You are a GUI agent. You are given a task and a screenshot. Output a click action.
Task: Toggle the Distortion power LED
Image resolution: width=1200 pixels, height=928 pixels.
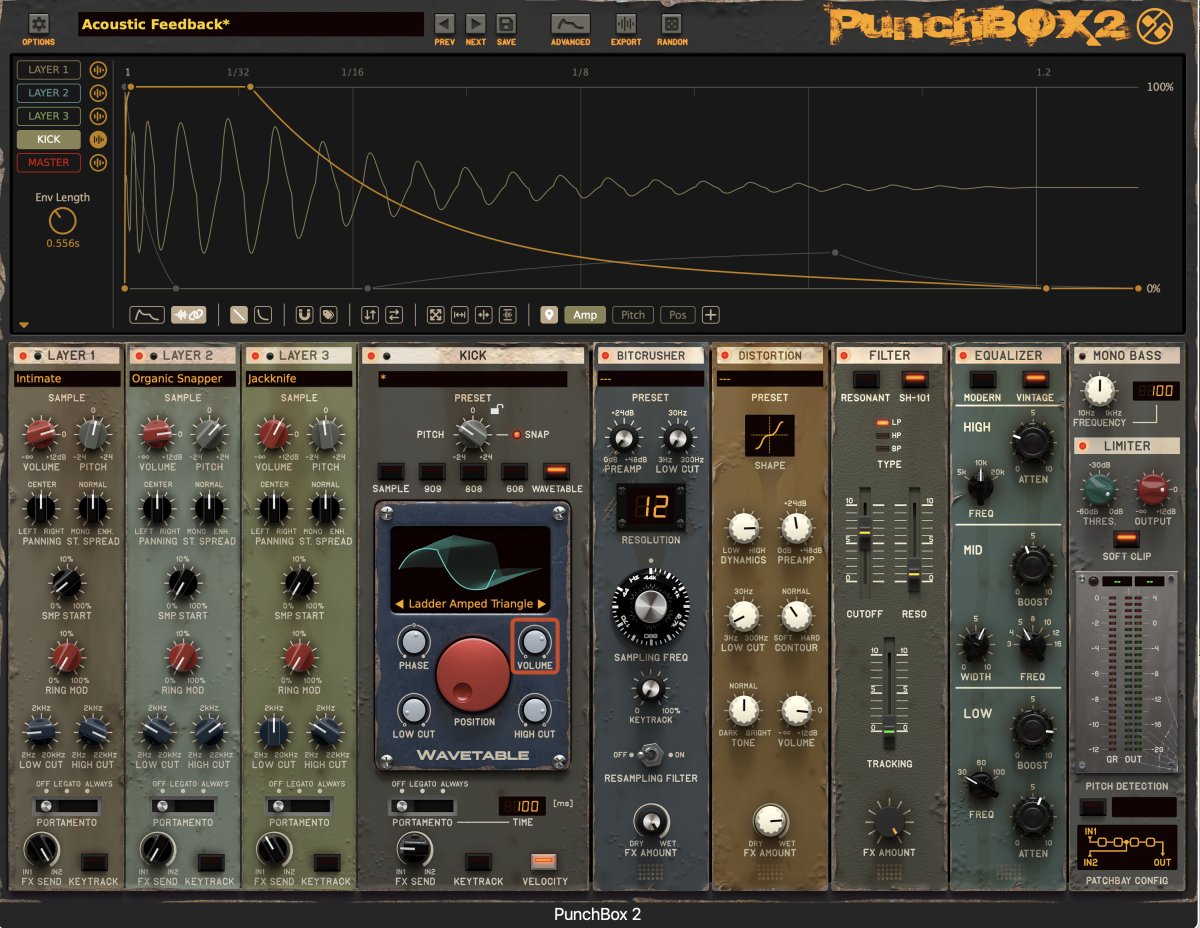724,356
